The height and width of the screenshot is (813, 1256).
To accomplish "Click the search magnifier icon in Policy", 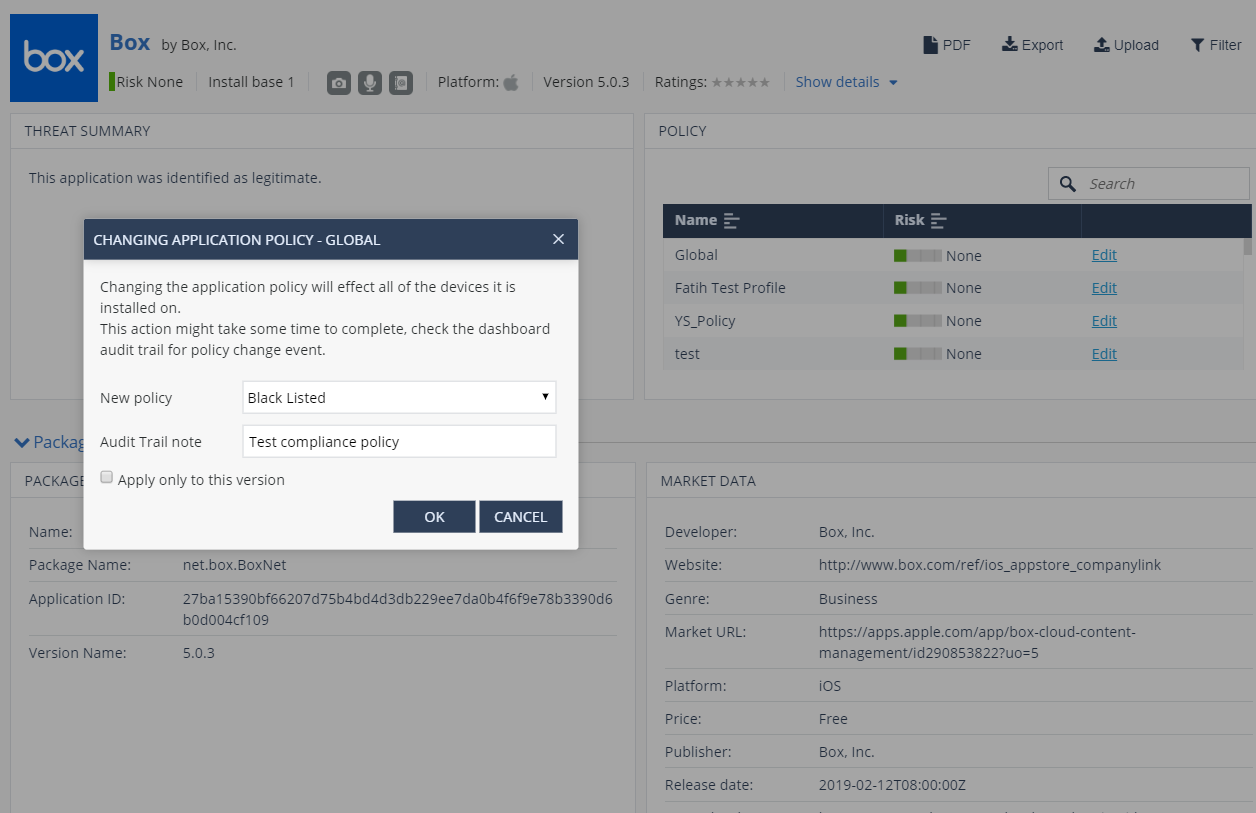I will (x=1068, y=184).
